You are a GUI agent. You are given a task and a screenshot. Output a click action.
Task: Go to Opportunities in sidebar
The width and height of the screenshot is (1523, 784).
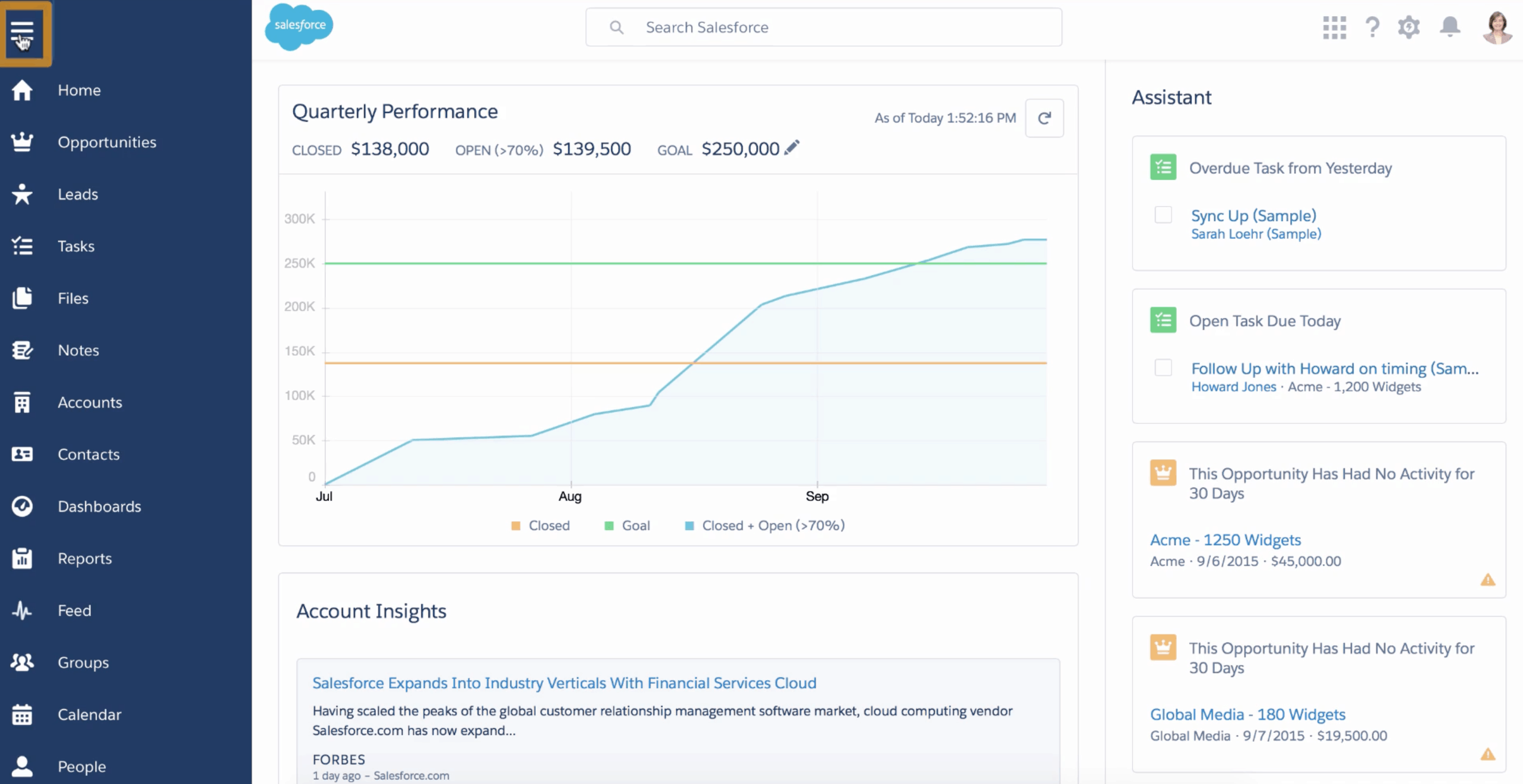click(x=107, y=142)
